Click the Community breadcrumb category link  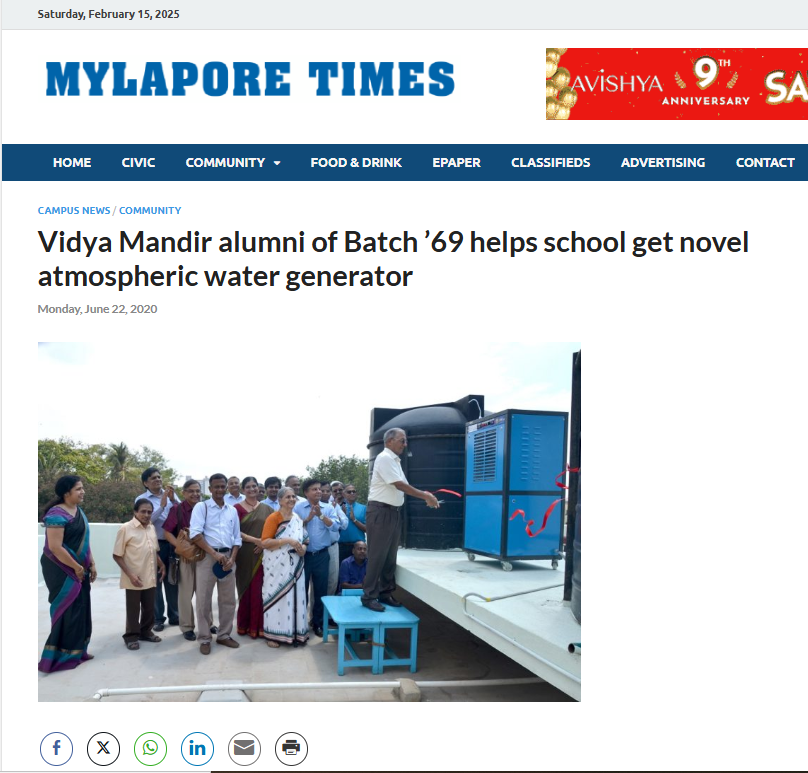[150, 210]
